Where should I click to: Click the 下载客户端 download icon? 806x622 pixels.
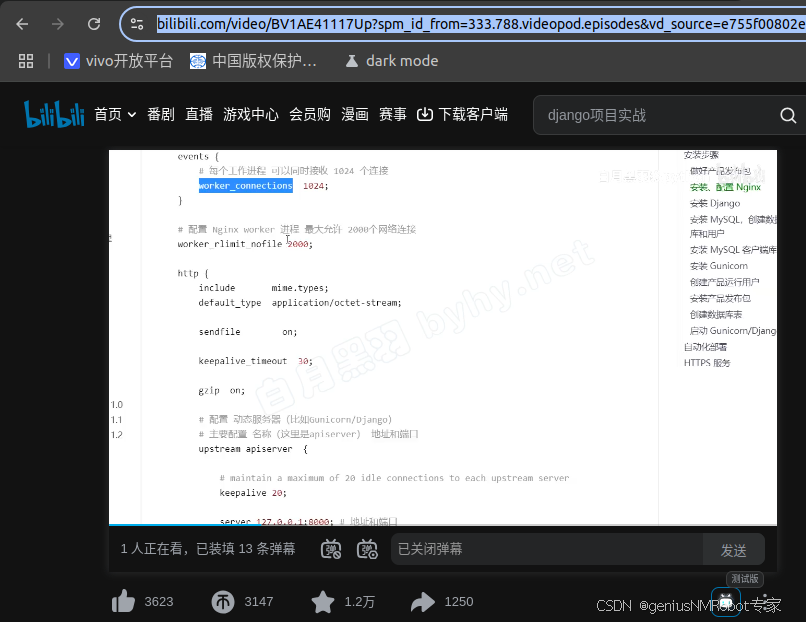pyautogui.click(x=425, y=114)
